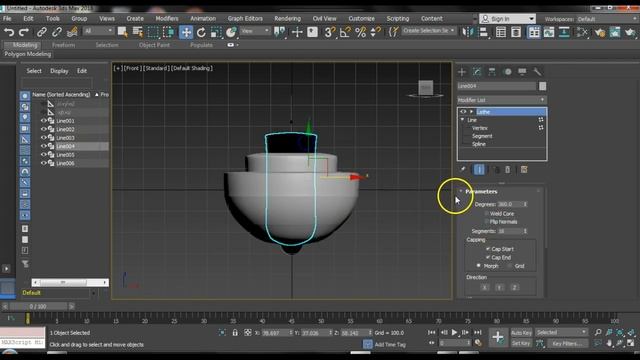Select the Morph capping radio button
This screenshot has width=640, height=360.
pos(479,266)
